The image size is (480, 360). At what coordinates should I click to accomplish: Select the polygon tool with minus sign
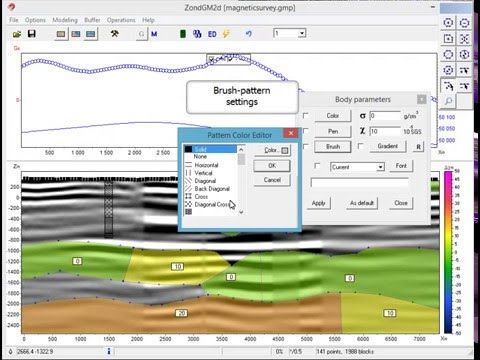464,23
